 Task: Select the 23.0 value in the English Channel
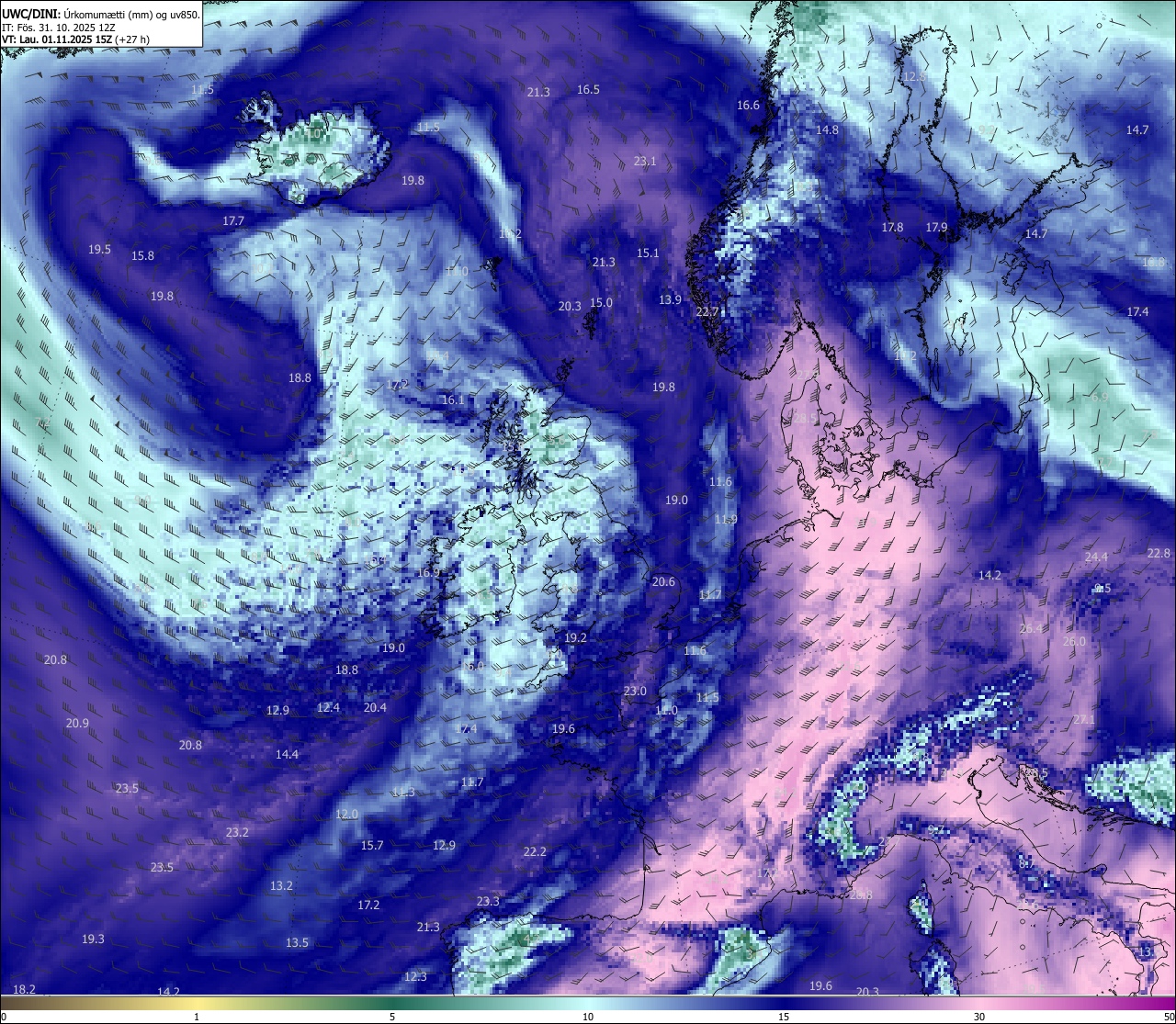[635, 691]
